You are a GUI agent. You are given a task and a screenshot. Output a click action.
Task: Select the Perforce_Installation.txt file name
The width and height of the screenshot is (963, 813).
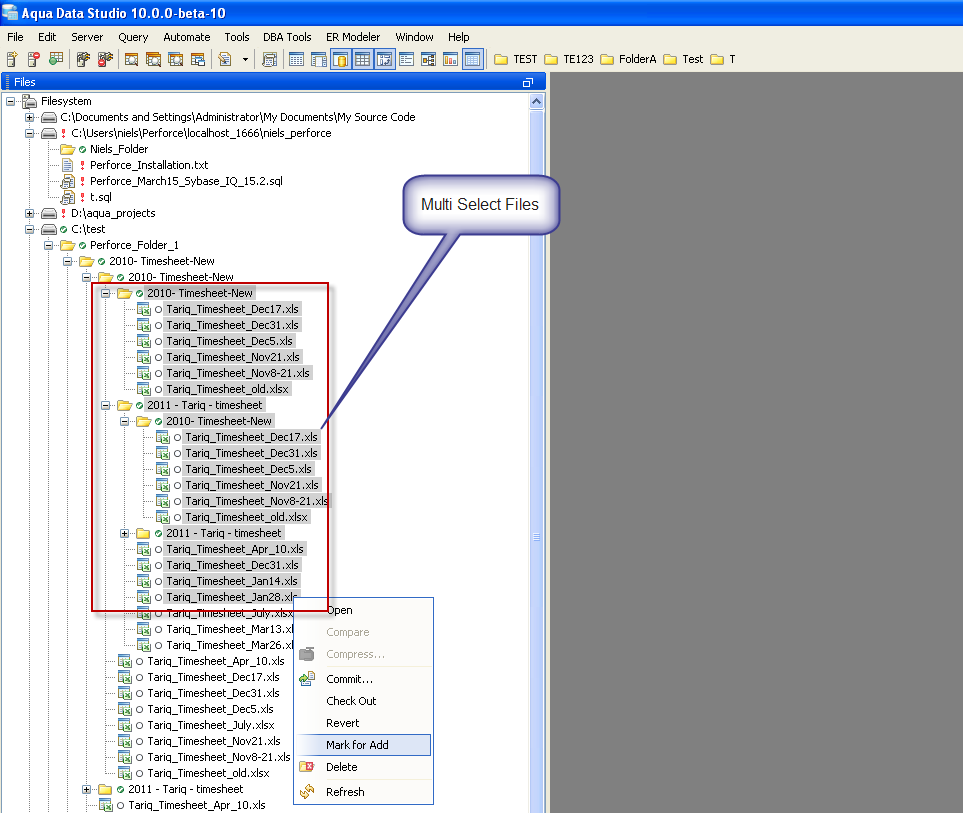click(x=149, y=165)
